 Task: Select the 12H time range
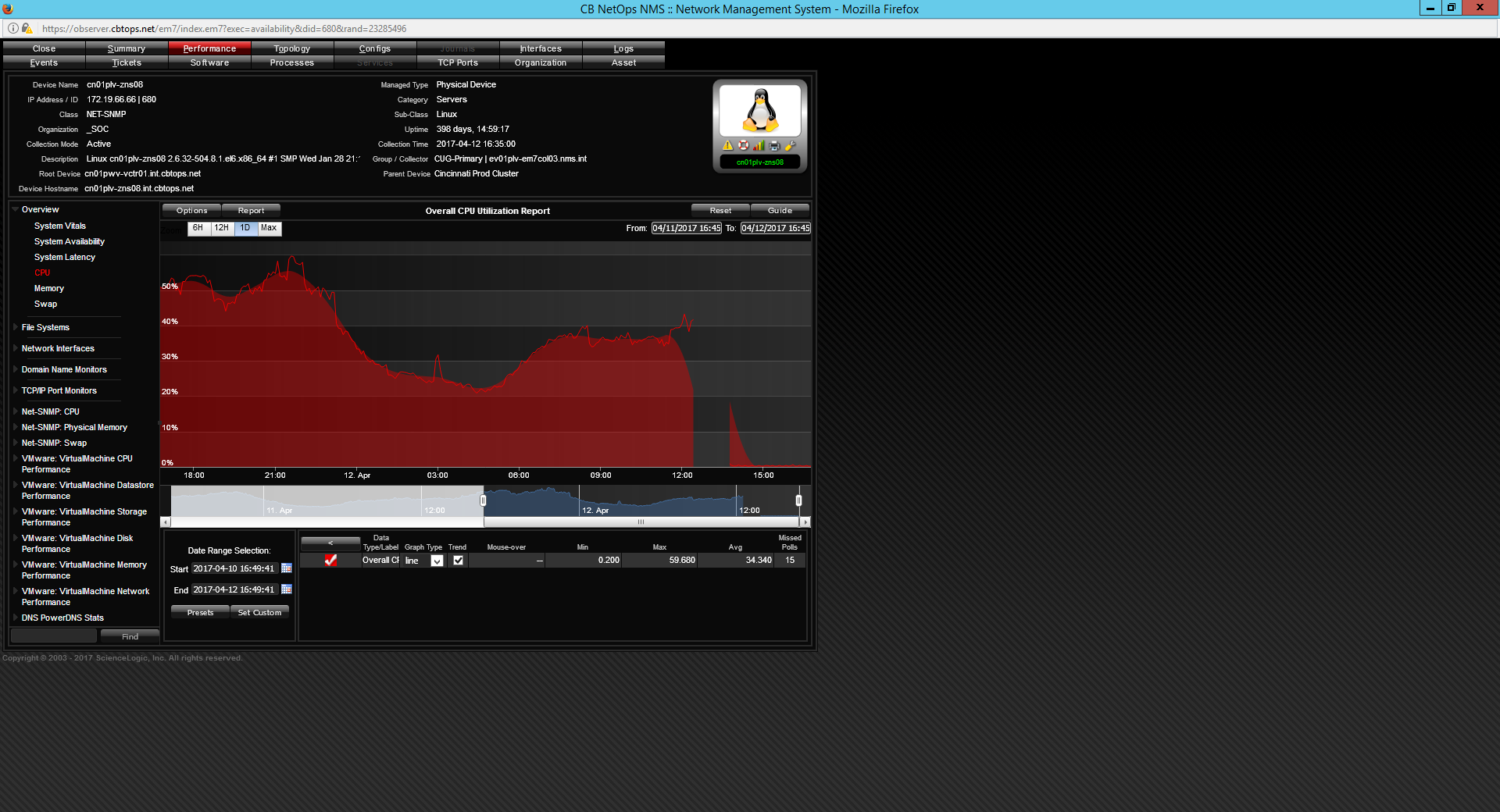[222, 228]
